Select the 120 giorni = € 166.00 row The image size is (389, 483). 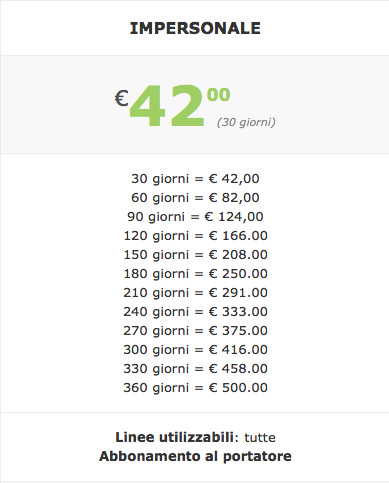click(195, 236)
